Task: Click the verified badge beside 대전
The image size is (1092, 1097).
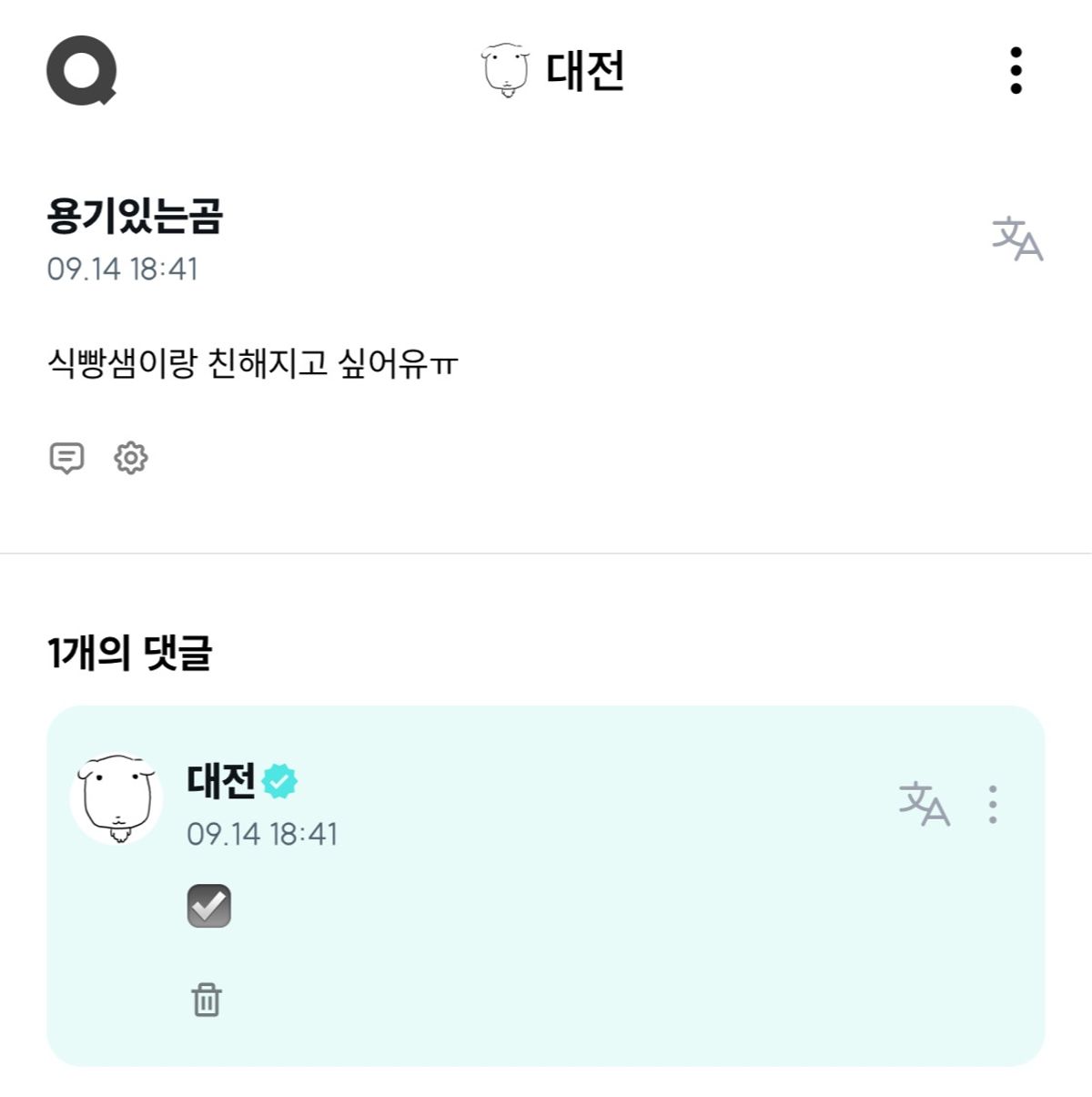Action: 279,781
